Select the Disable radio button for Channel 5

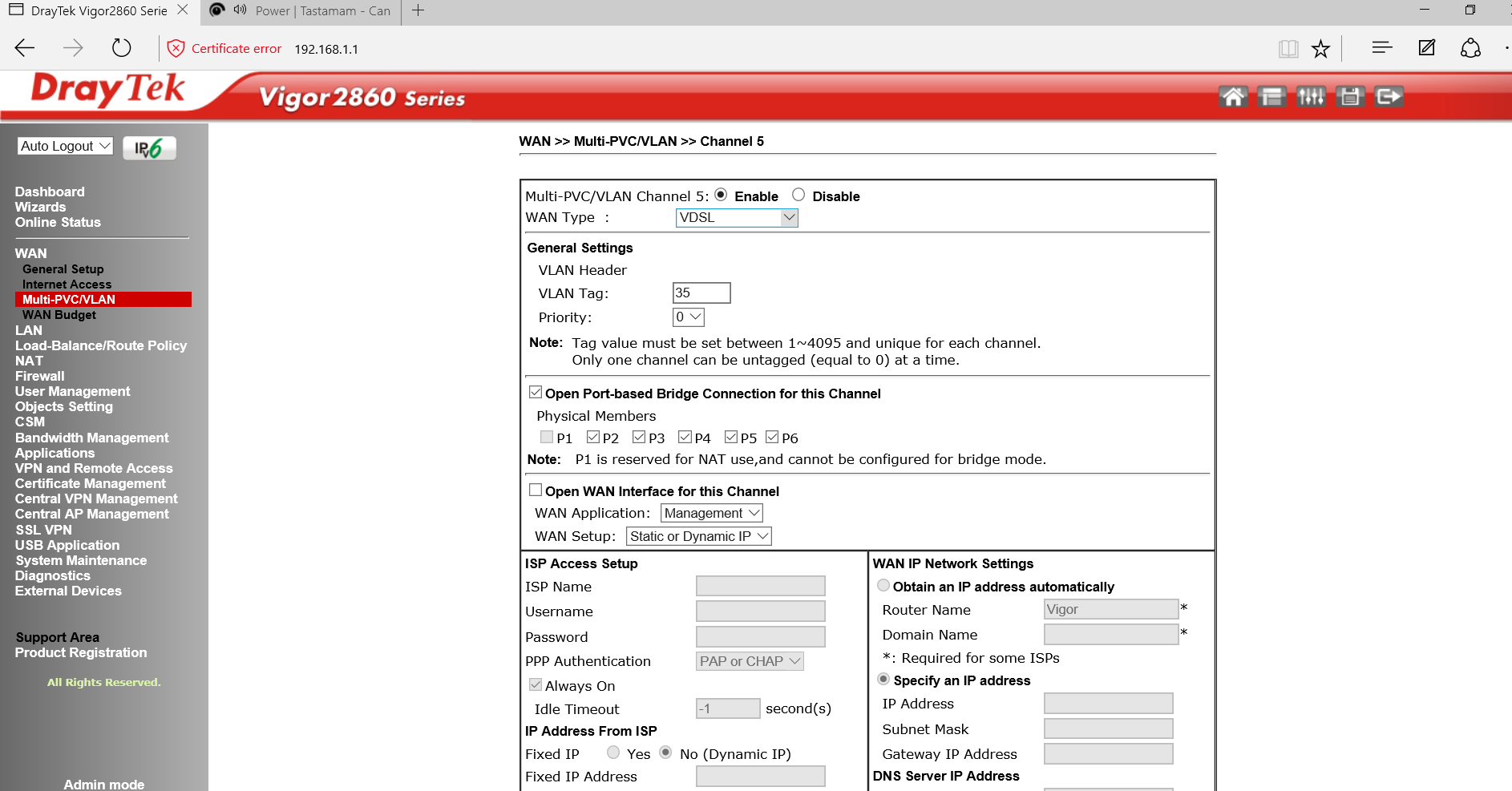[x=798, y=195]
